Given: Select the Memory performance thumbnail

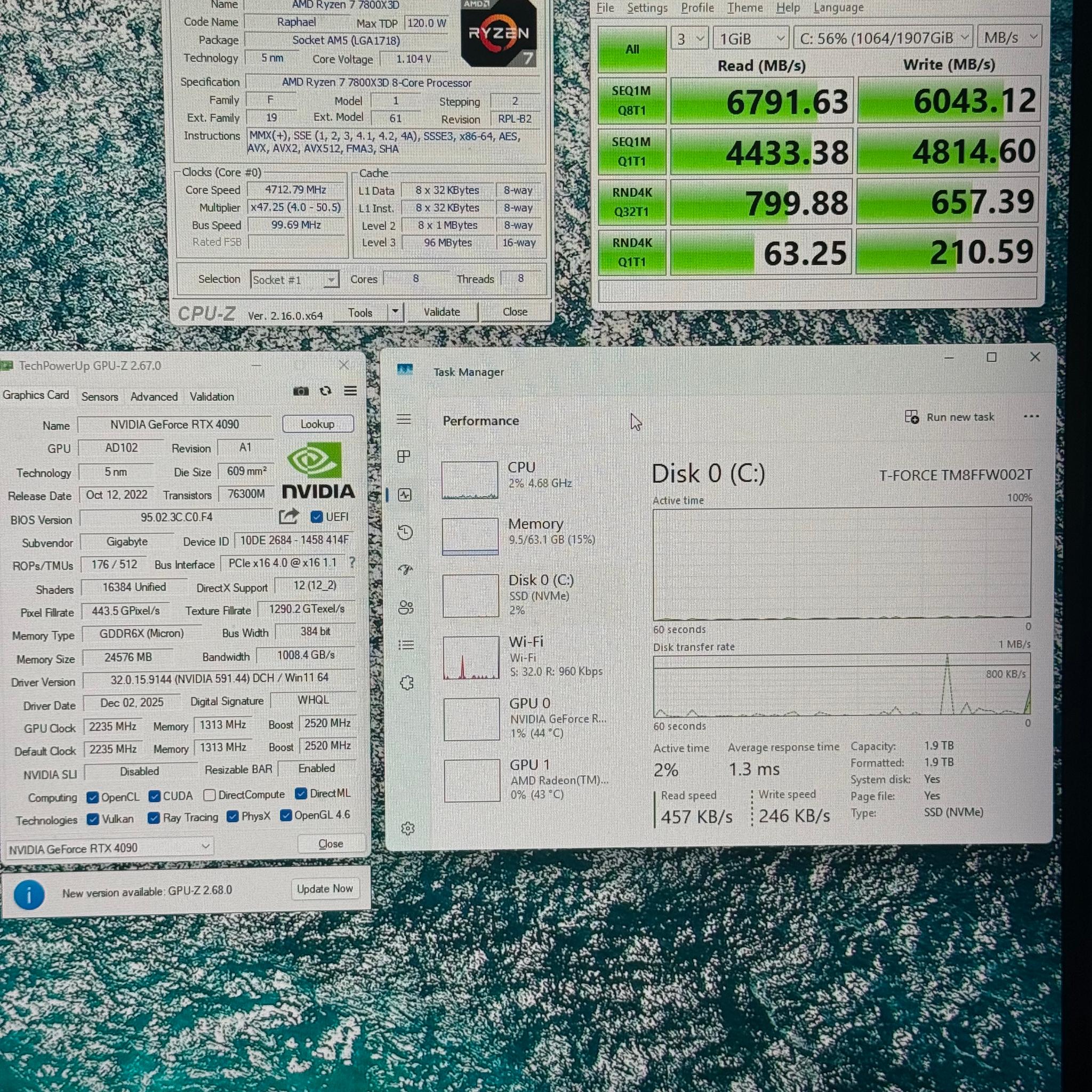Looking at the screenshot, I should click(x=470, y=536).
